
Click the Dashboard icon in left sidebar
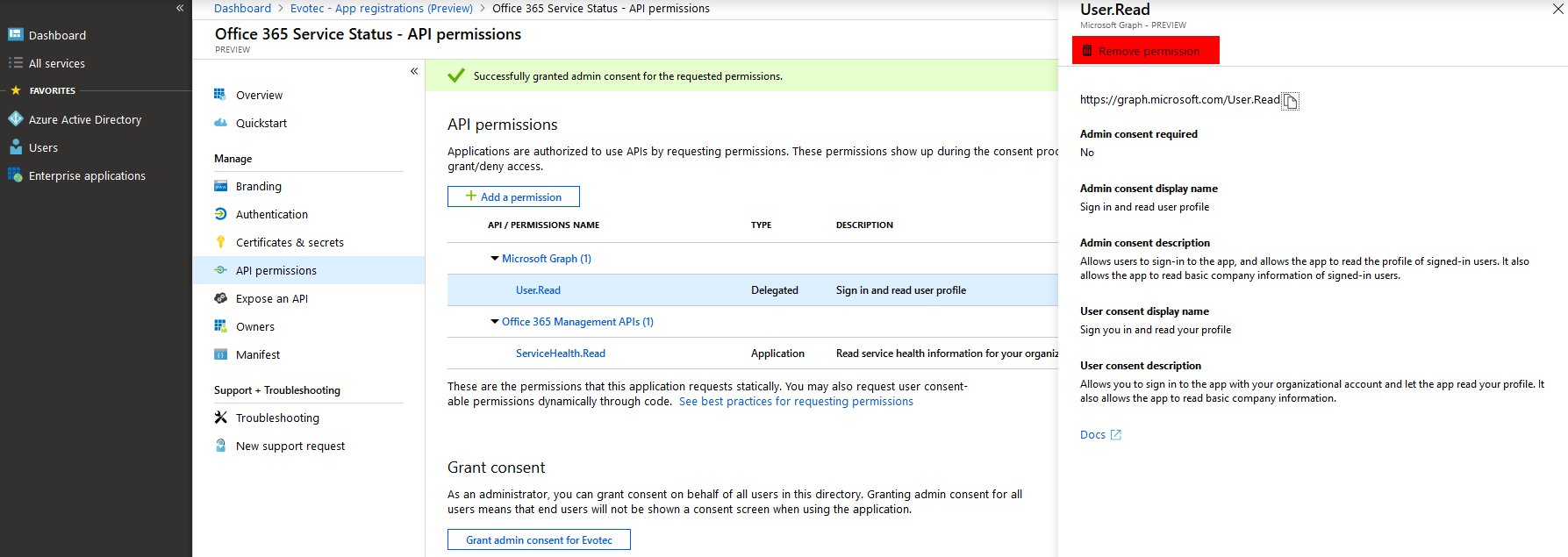click(15, 35)
